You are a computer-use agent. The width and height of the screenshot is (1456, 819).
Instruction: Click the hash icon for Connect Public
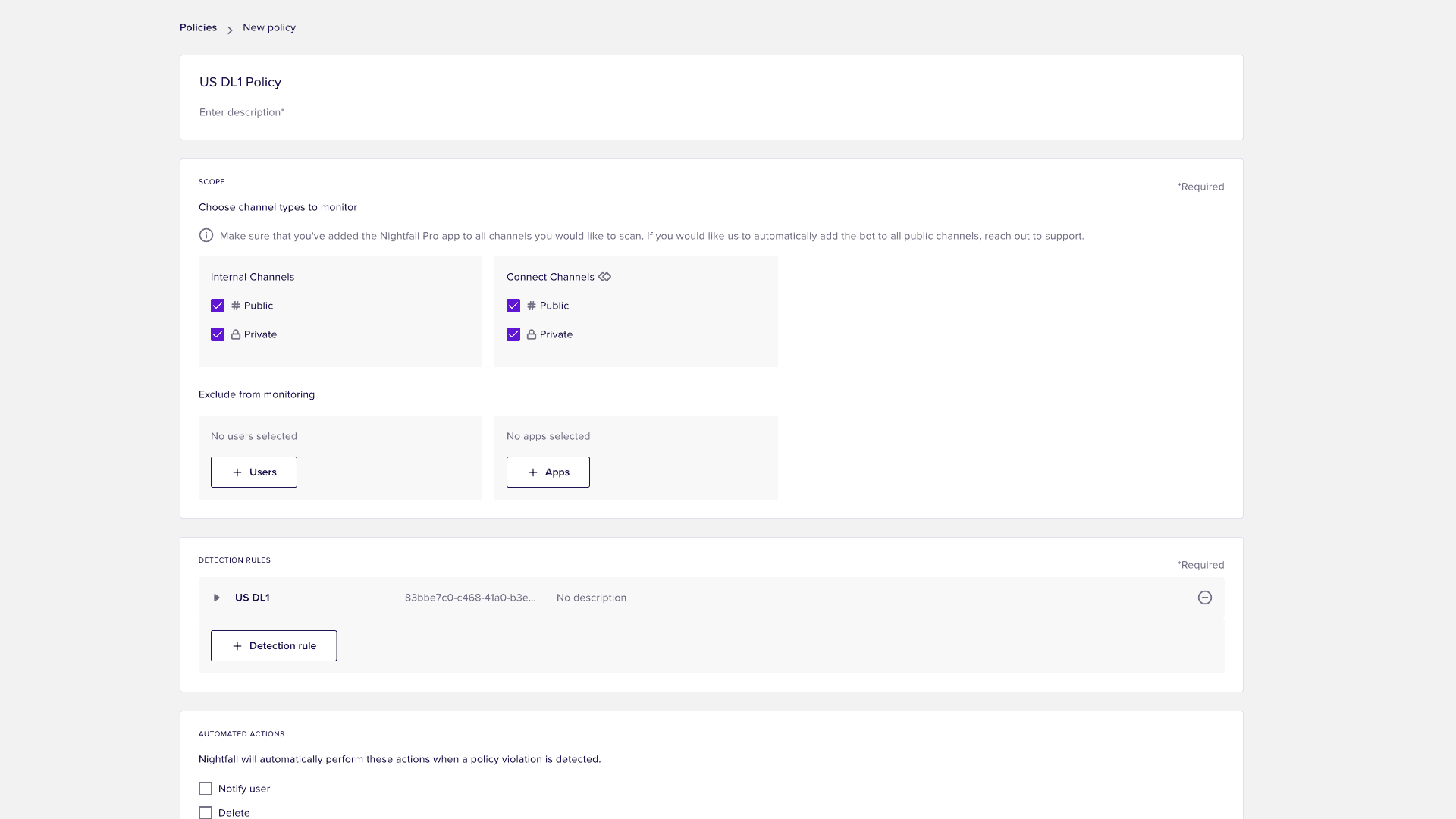(532, 306)
